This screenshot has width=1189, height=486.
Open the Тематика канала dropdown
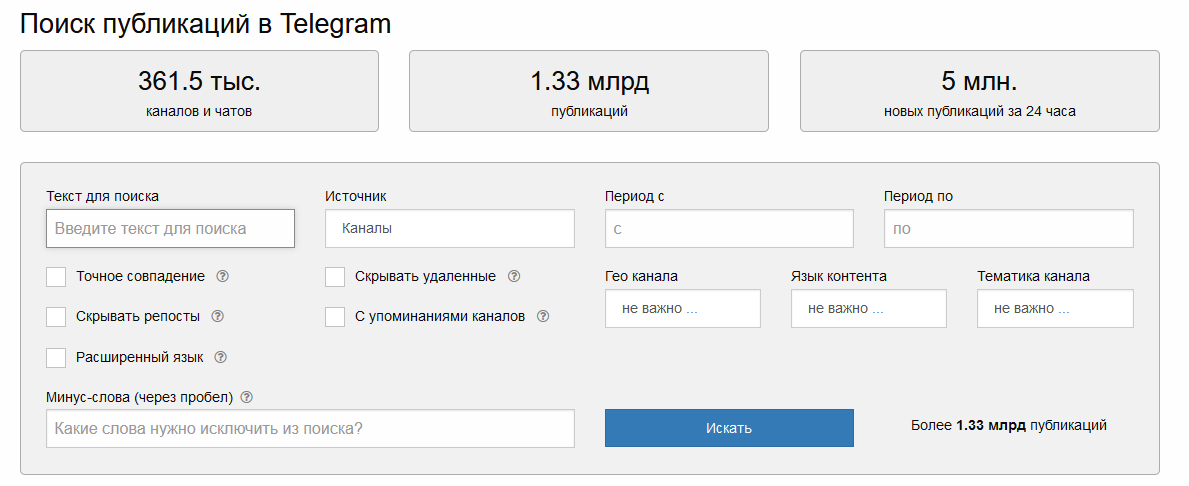(1056, 309)
